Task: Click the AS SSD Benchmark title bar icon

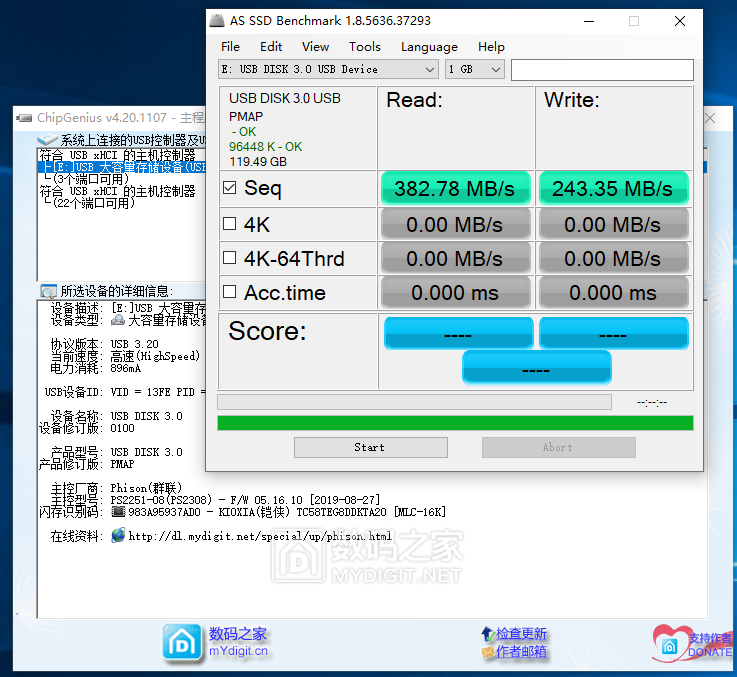Action: coord(218,20)
